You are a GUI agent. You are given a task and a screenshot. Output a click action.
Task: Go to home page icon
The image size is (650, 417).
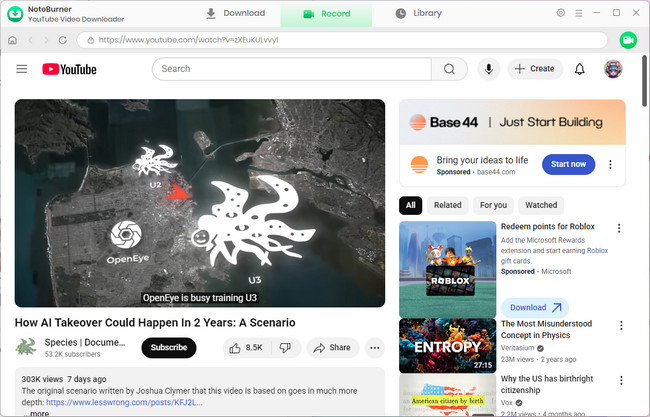[13, 40]
